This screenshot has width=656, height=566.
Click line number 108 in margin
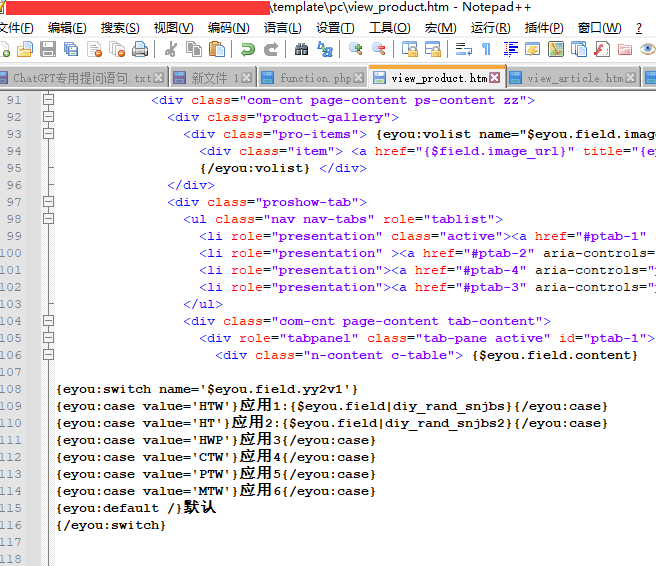(x=10, y=389)
